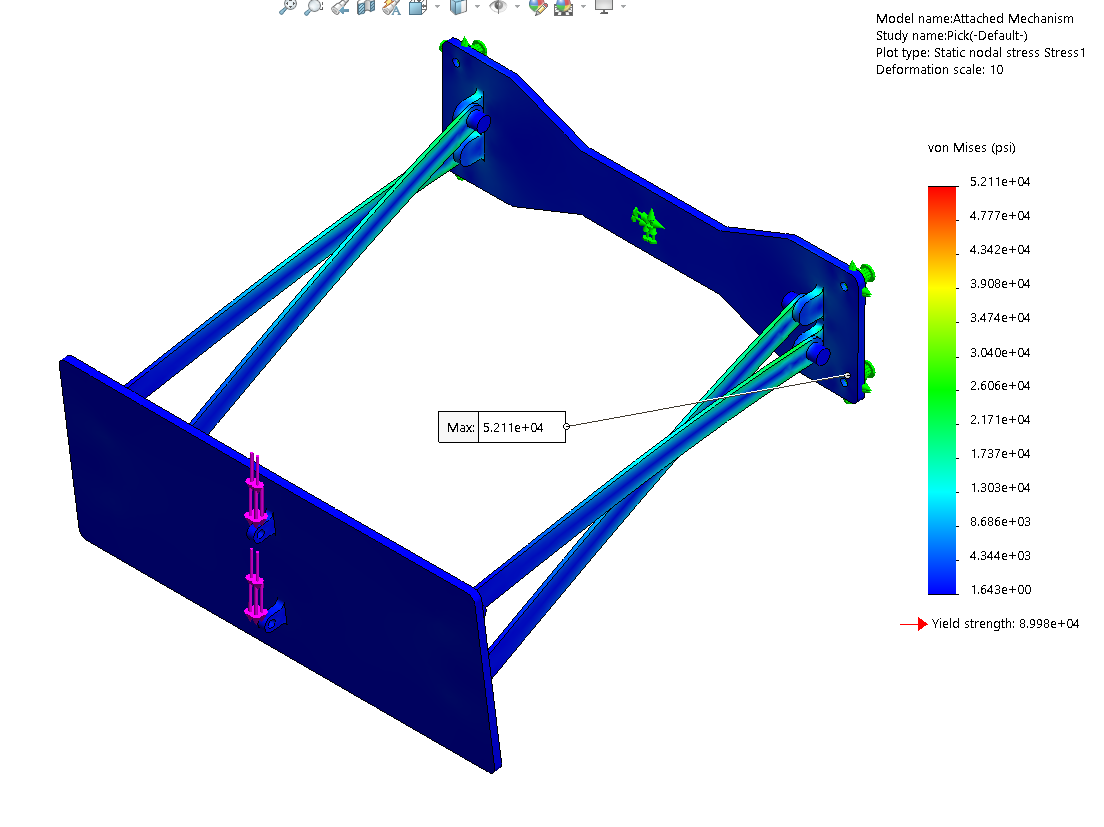Viewport: 1104px width, 827px height.
Task: Click legend value 2.606e+04
Action: (x=1000, y=386)
